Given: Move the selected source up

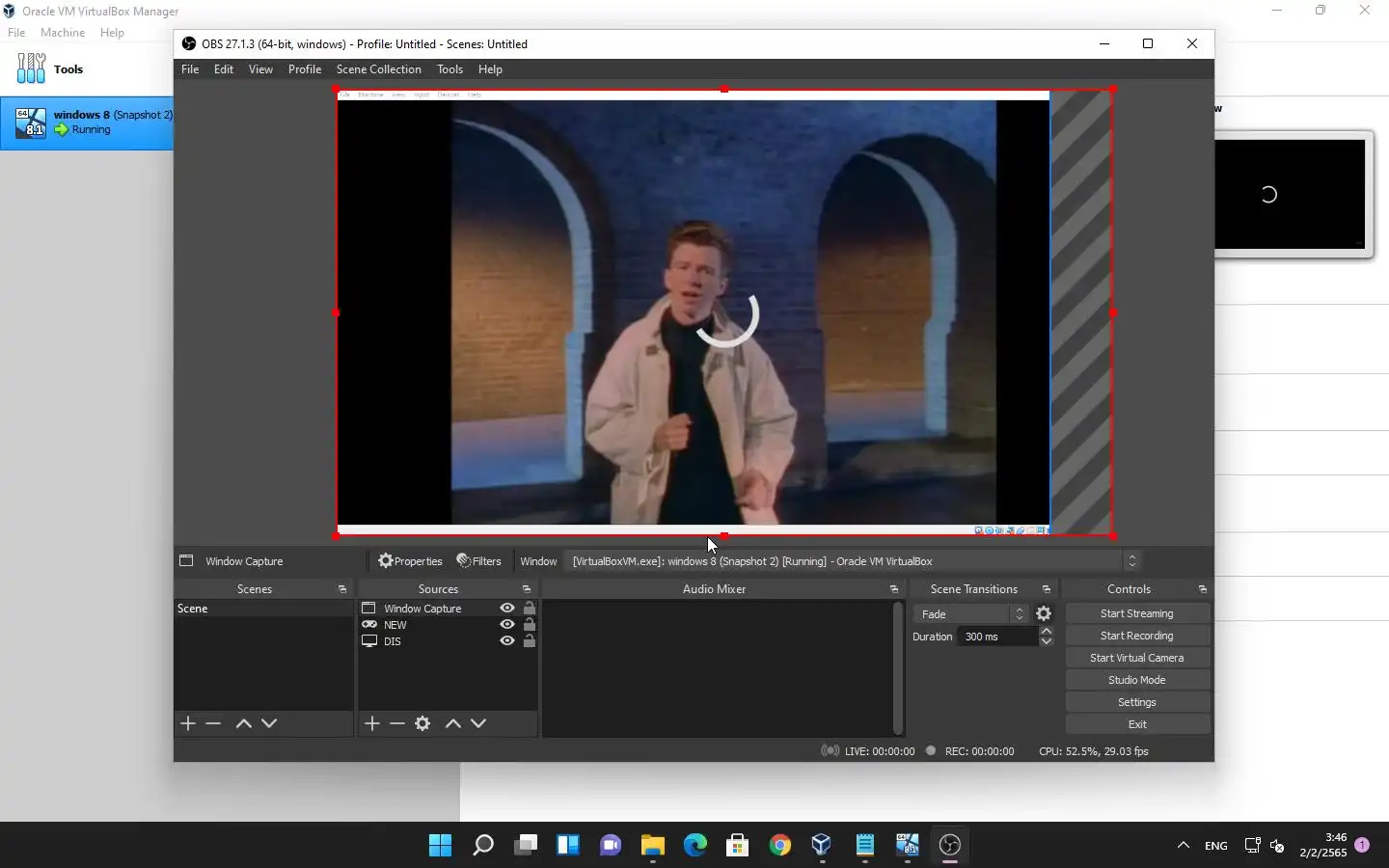Looking at the screenshot, I should tap(453, 723).
